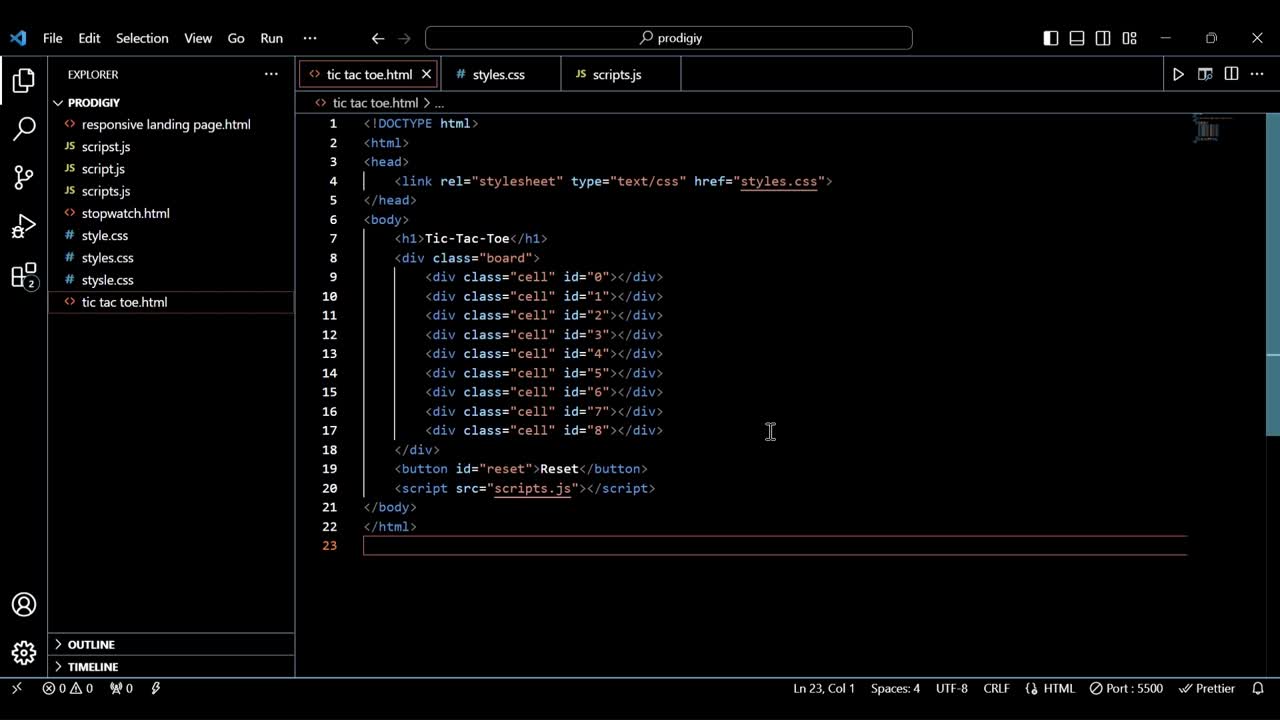Toggle the primary side bar
The image size is (1280, 720).
click(x=1051, y=38)
